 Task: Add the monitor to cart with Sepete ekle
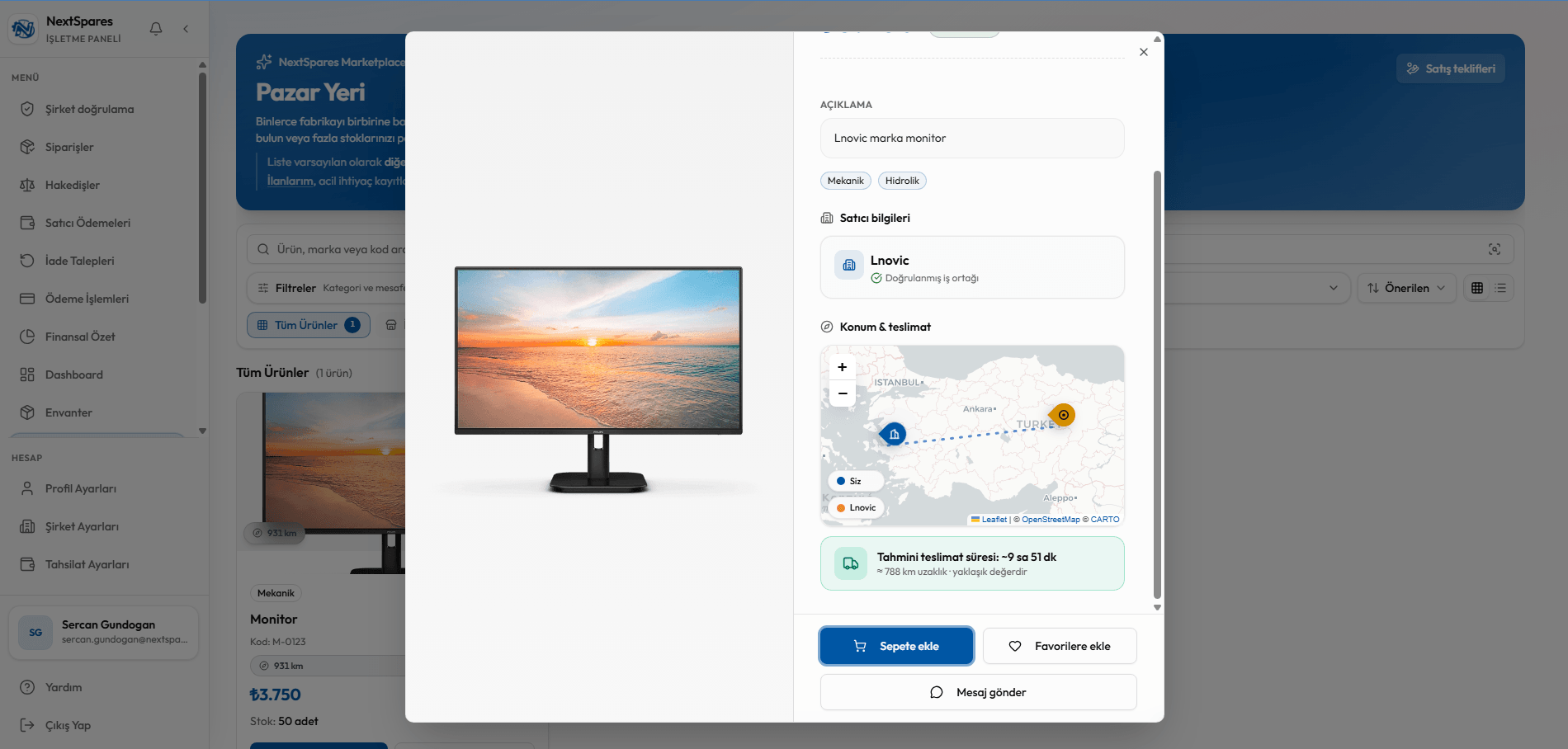896,646
